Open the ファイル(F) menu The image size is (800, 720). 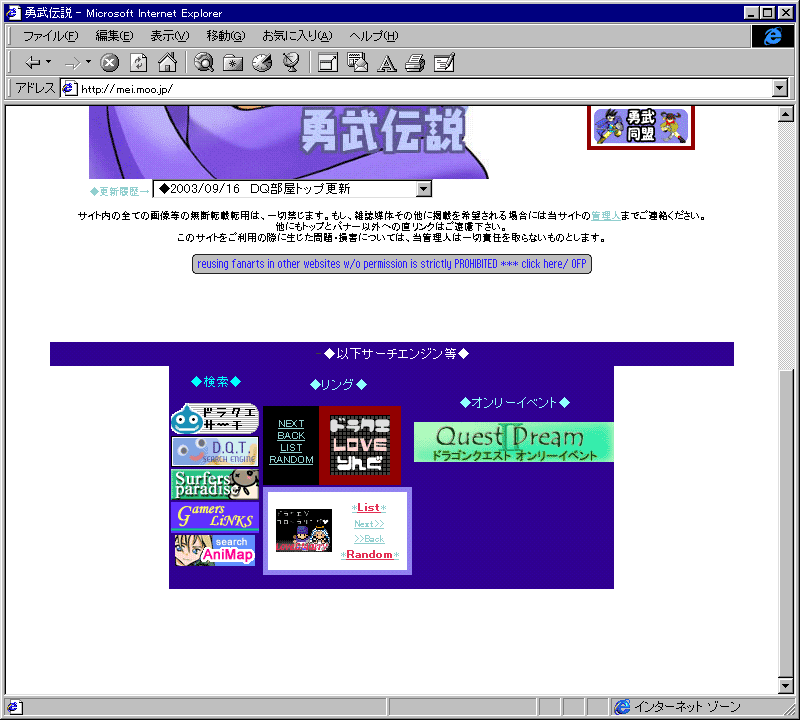51,36
